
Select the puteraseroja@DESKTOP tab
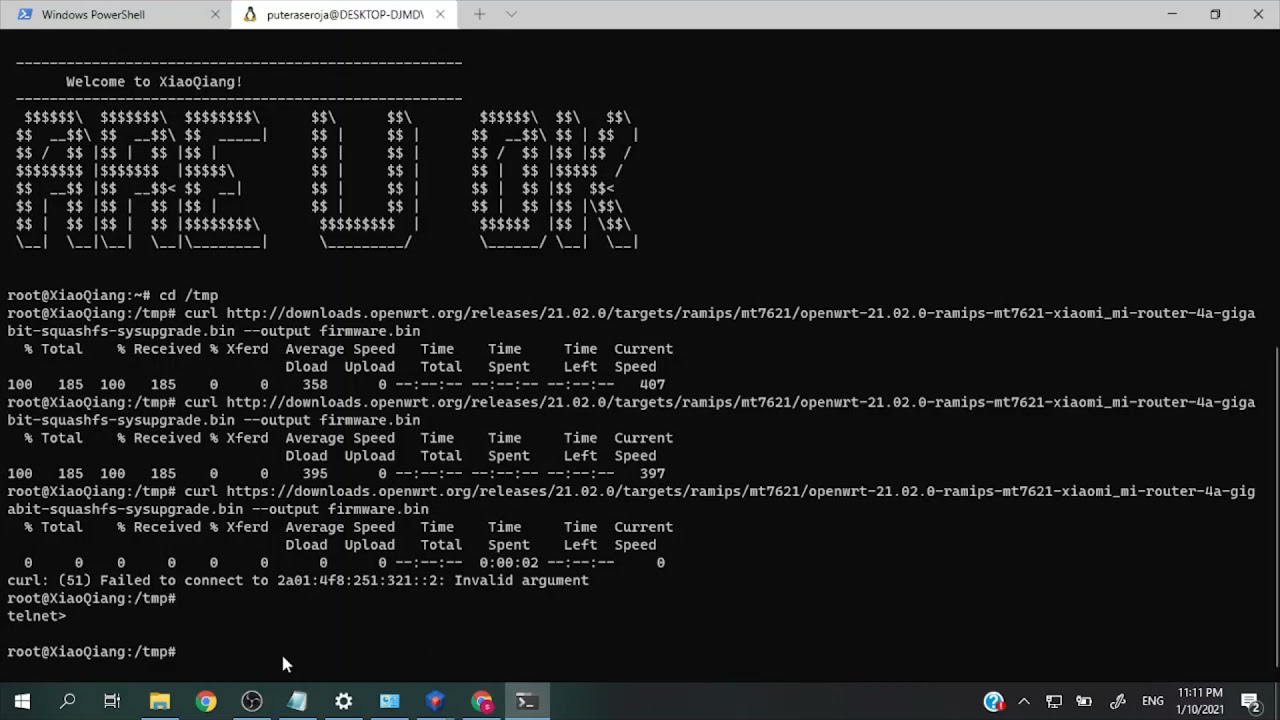(x=345, y=15)
